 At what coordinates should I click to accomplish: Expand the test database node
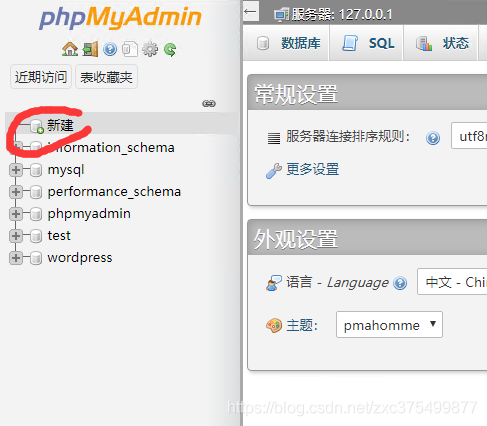[x=16, y=236]
